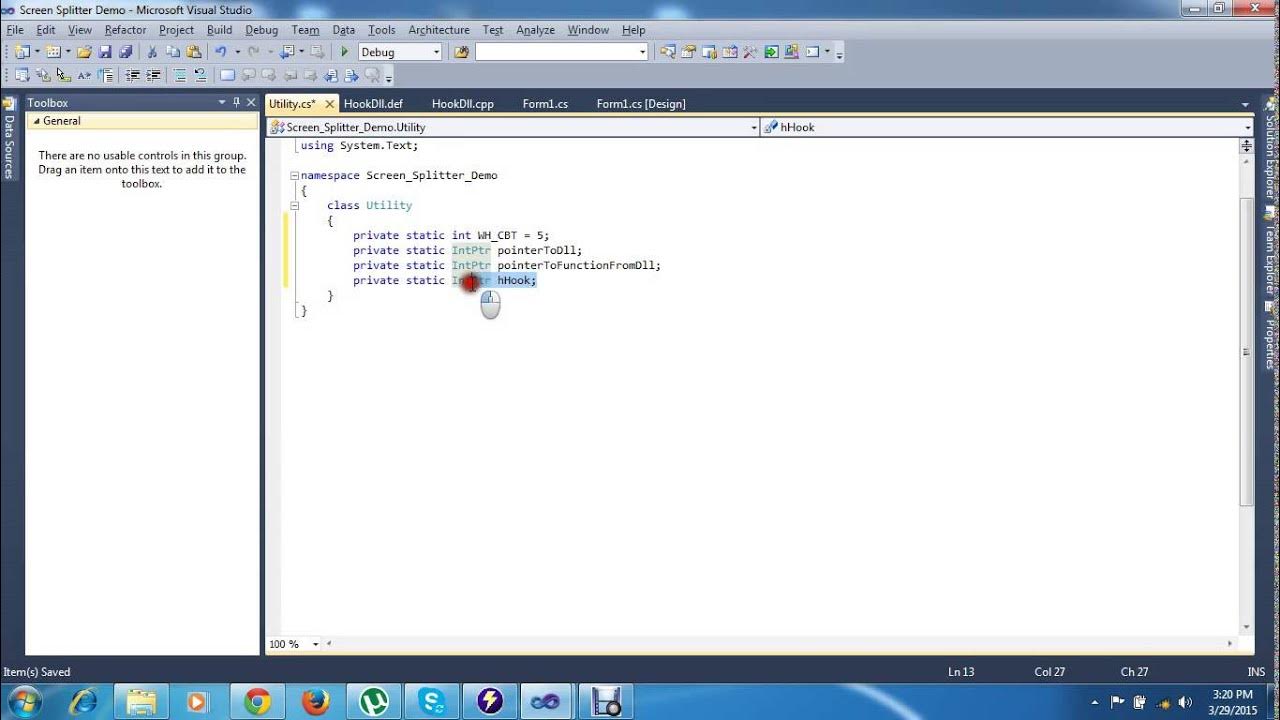Switch to the HookDll.def tab
The image size is (1280, 720).
click(x=372, y=104)
